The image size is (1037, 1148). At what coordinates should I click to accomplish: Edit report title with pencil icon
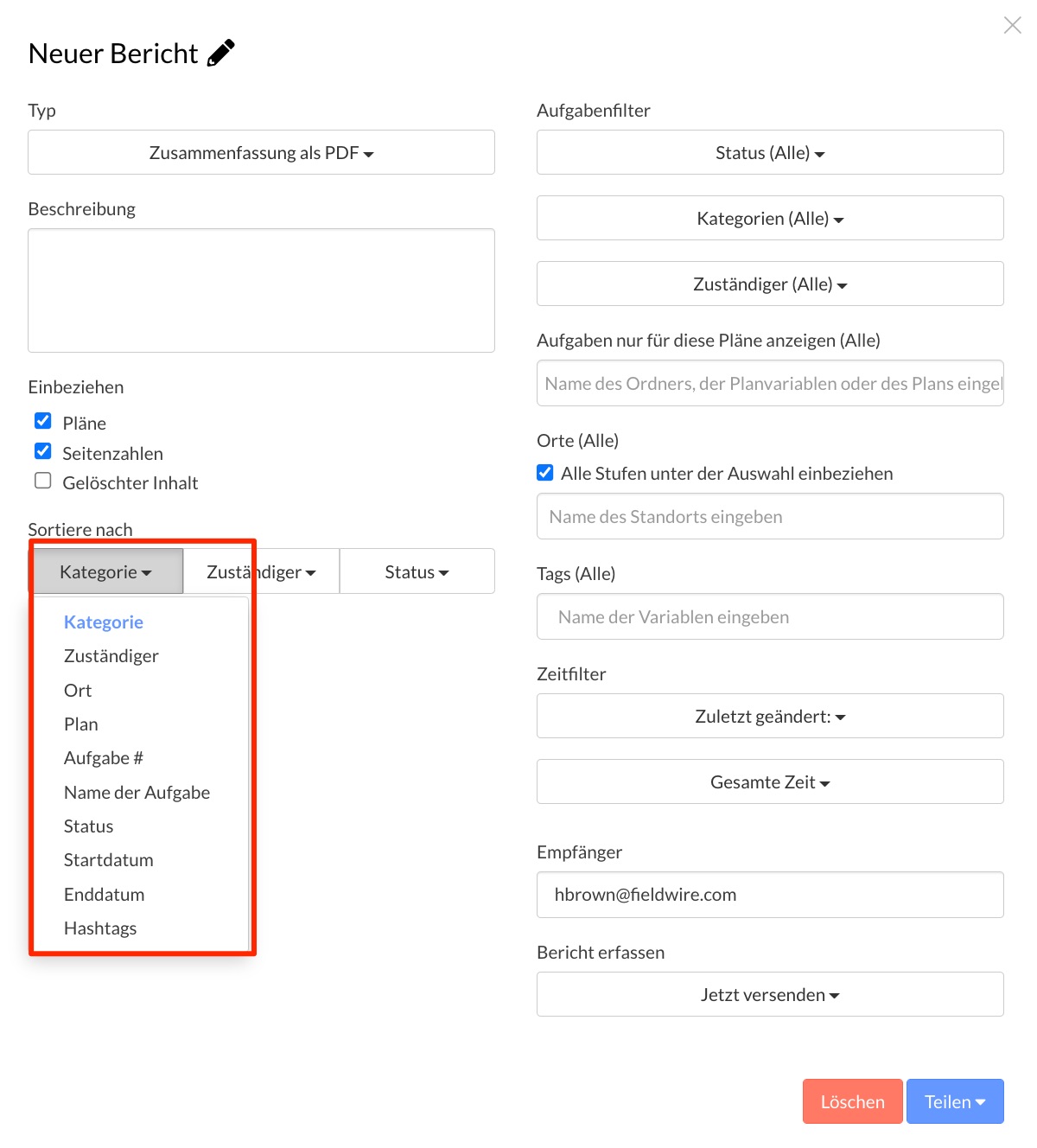pos(221,53)
